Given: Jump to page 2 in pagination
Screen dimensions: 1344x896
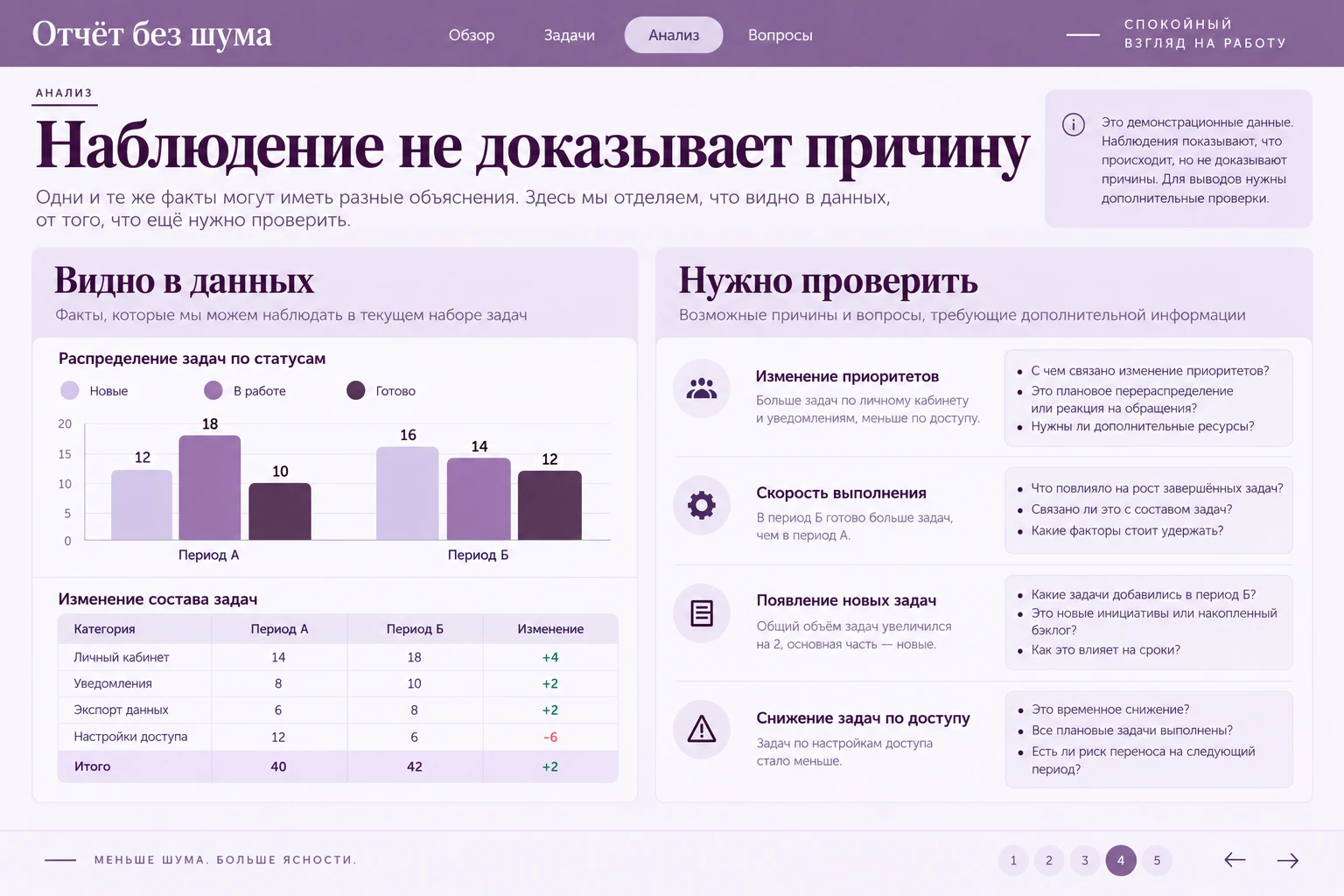Looking at the screenshot, I should pyautogui.click(x=1049, y=860).
